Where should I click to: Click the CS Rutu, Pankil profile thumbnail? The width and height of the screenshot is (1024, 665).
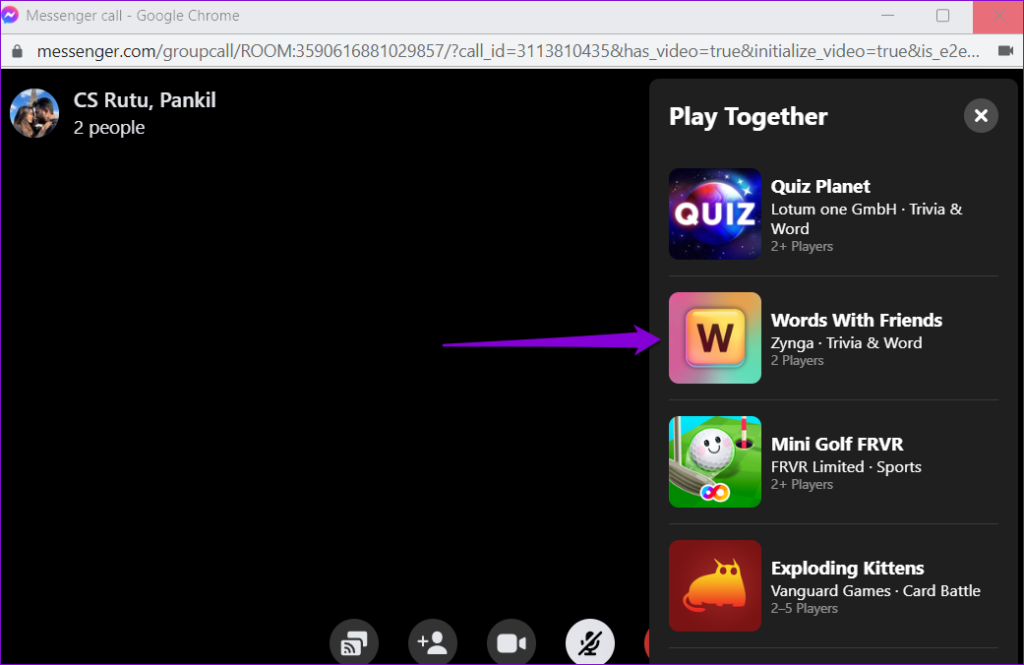coord(33,112)
